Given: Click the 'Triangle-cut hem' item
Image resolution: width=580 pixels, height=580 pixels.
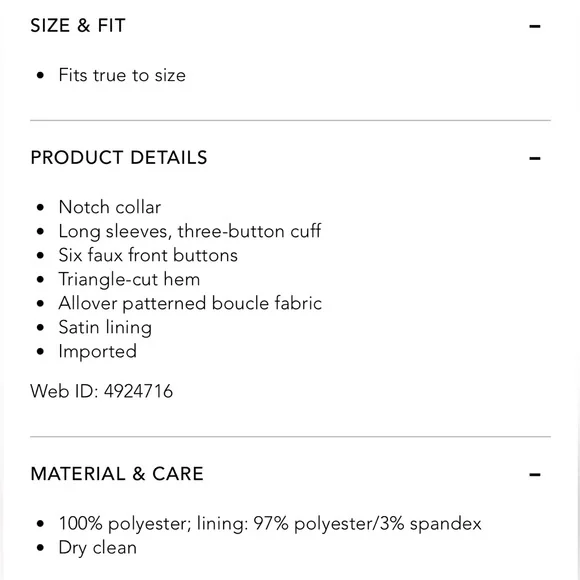Looking at the screenshot, I should [x=129, y=280].
